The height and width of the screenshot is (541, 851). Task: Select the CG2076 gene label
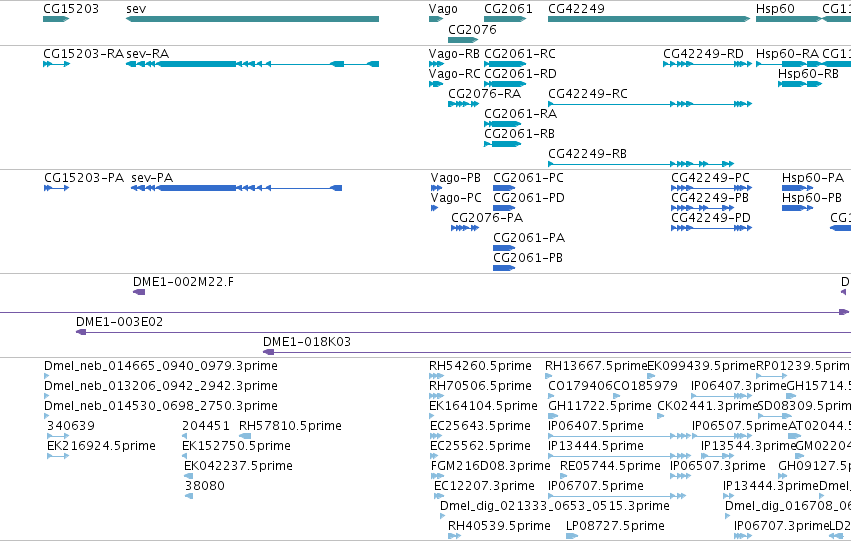coord(472,29)
